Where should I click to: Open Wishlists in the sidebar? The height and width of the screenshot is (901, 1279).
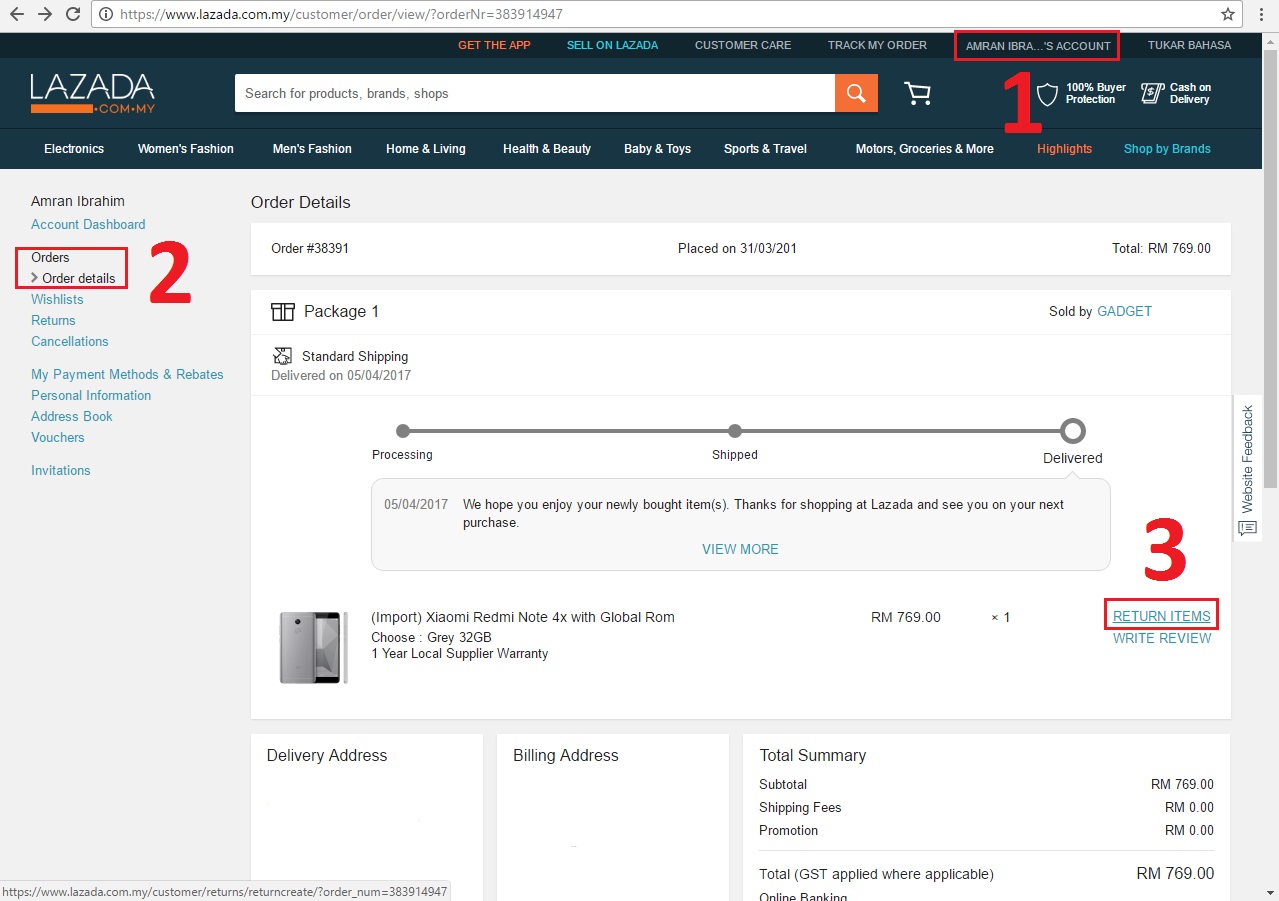[x=57, y=299]
